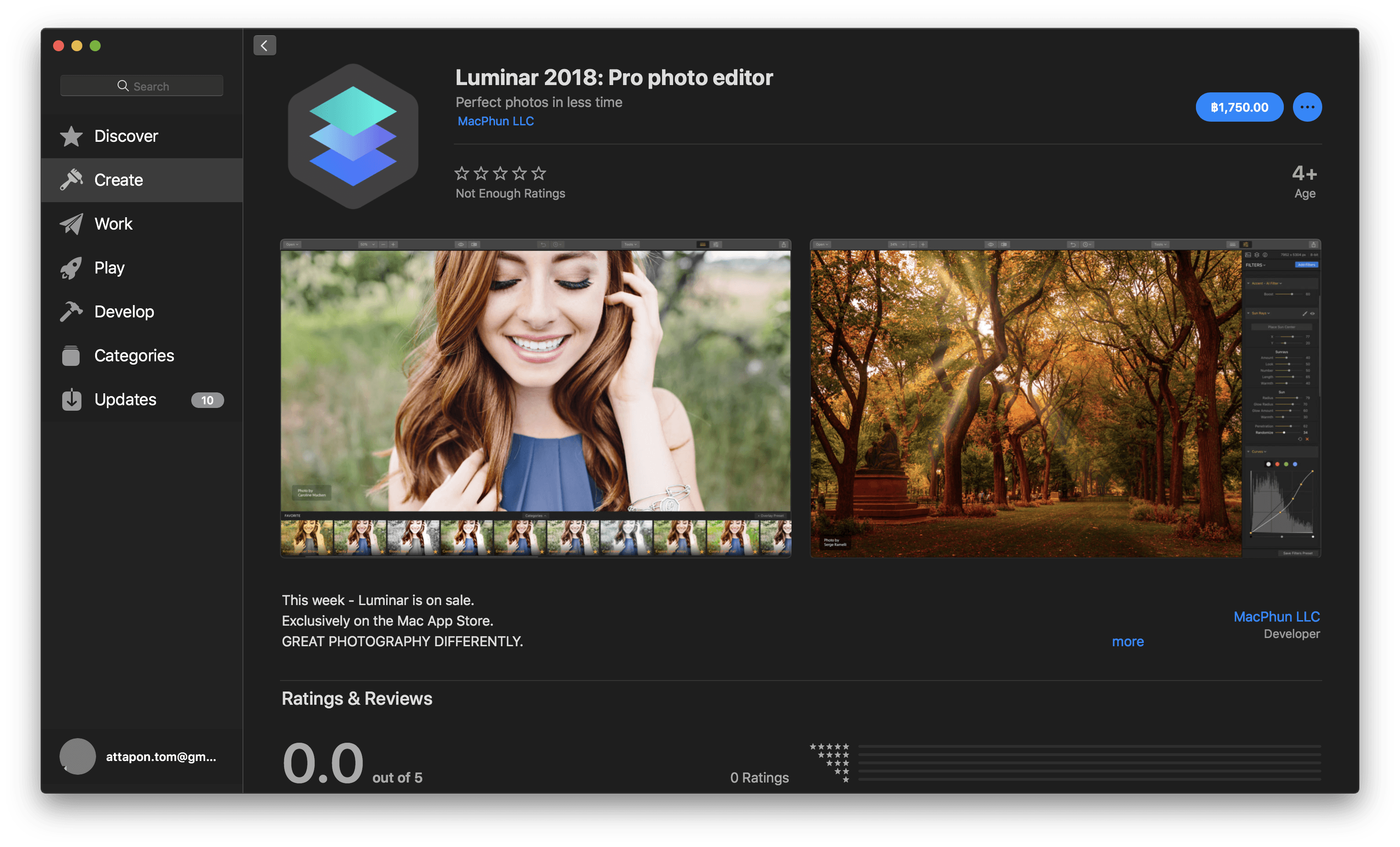This screenshot has width=1400, height=847.
Task: Open Develop in the sidebar
Action: [x=141, y=311]
